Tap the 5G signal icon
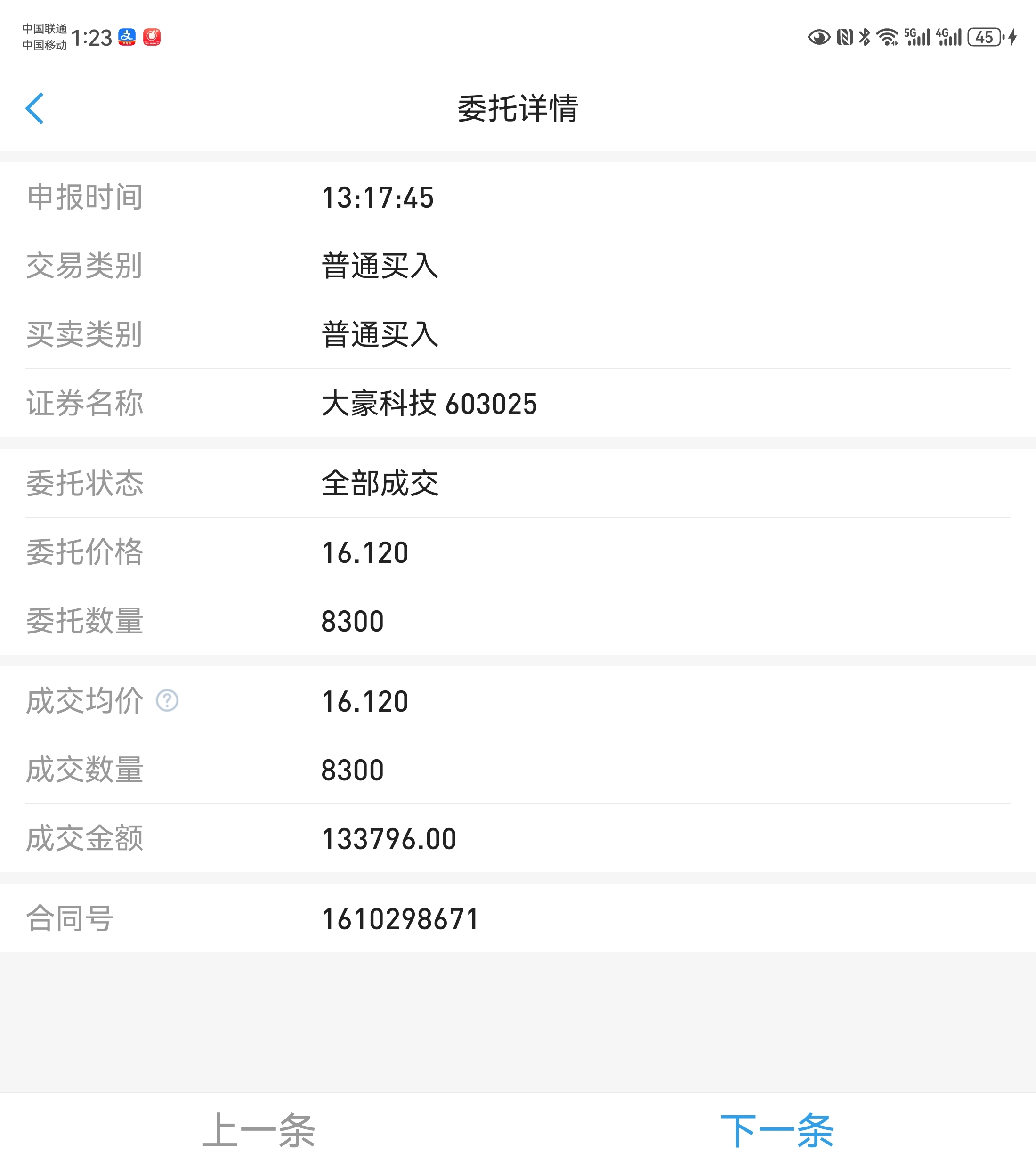The height and width of the screenshot is (1168, 1036). click(x=916, y=38)
